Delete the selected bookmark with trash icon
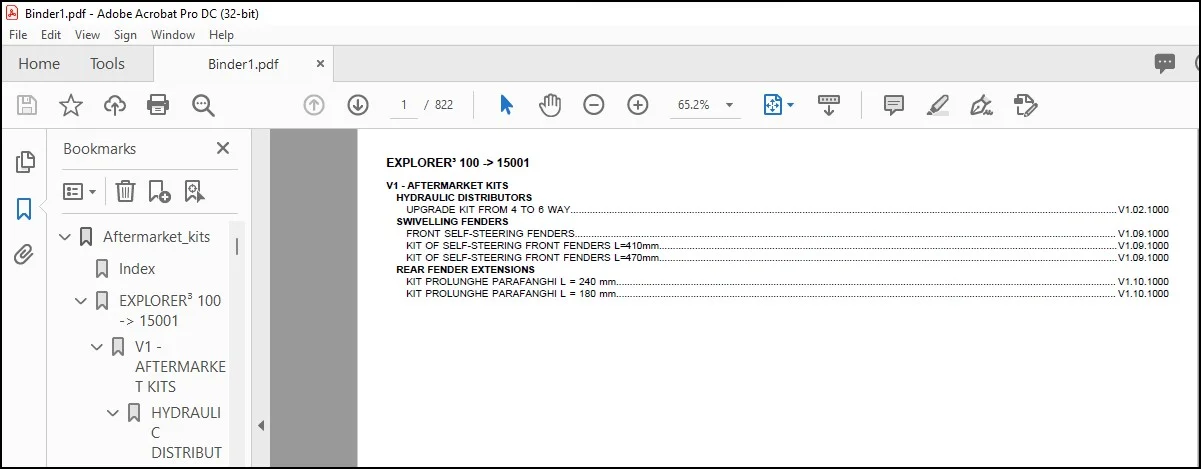The width and height of the screenshot is (1201, 469). click(x=125, y=191)
